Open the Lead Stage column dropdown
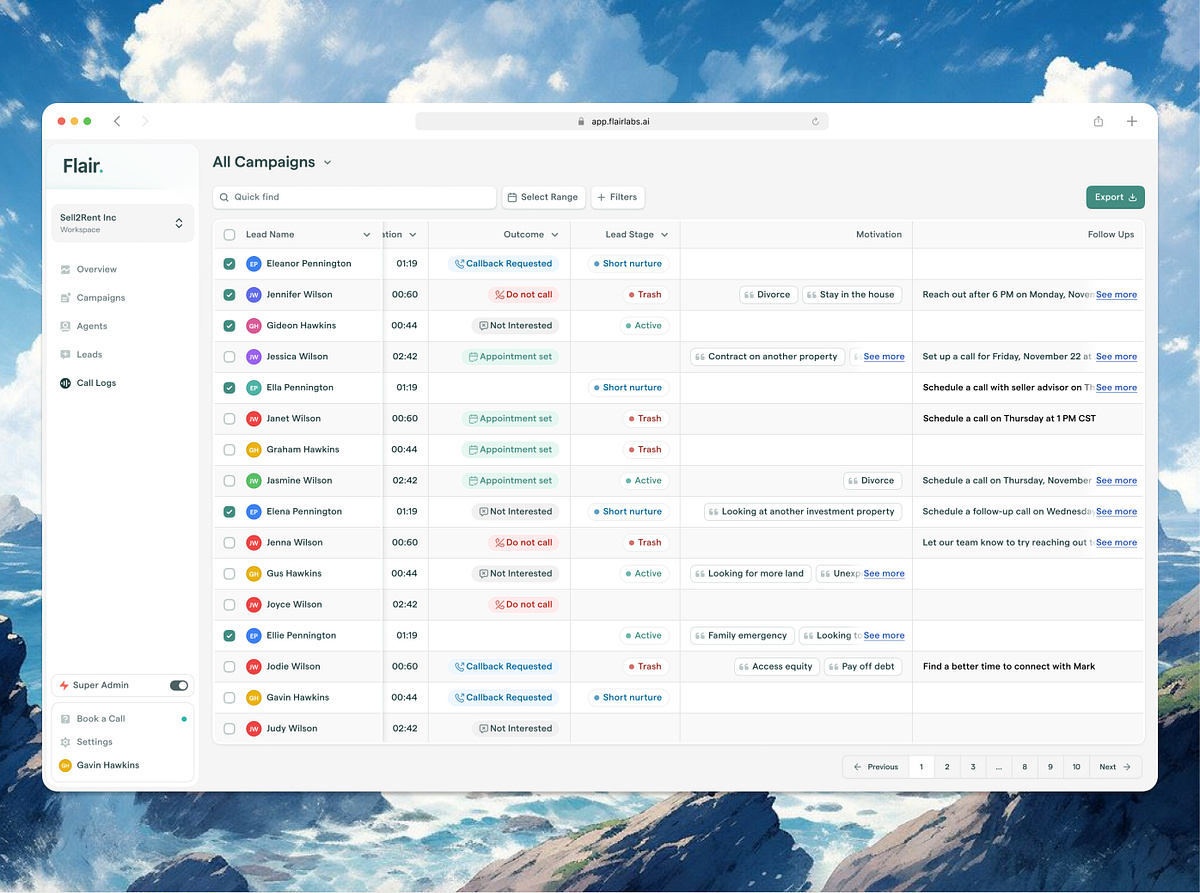This screenshot has width=1200, height=893. pos(663,235)
